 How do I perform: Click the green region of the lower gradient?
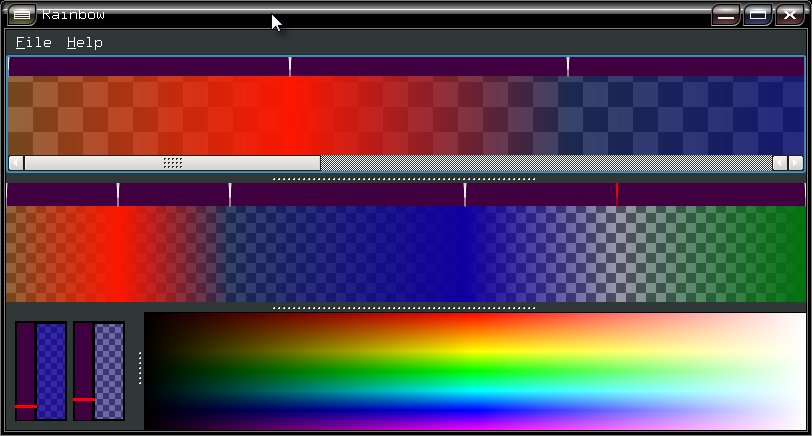[770, 254]
